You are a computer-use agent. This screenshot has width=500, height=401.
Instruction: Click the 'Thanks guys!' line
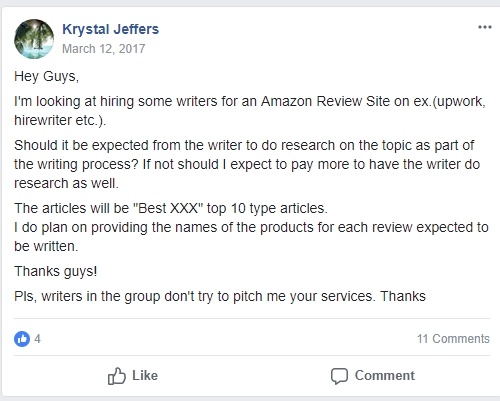click(56, 271)
